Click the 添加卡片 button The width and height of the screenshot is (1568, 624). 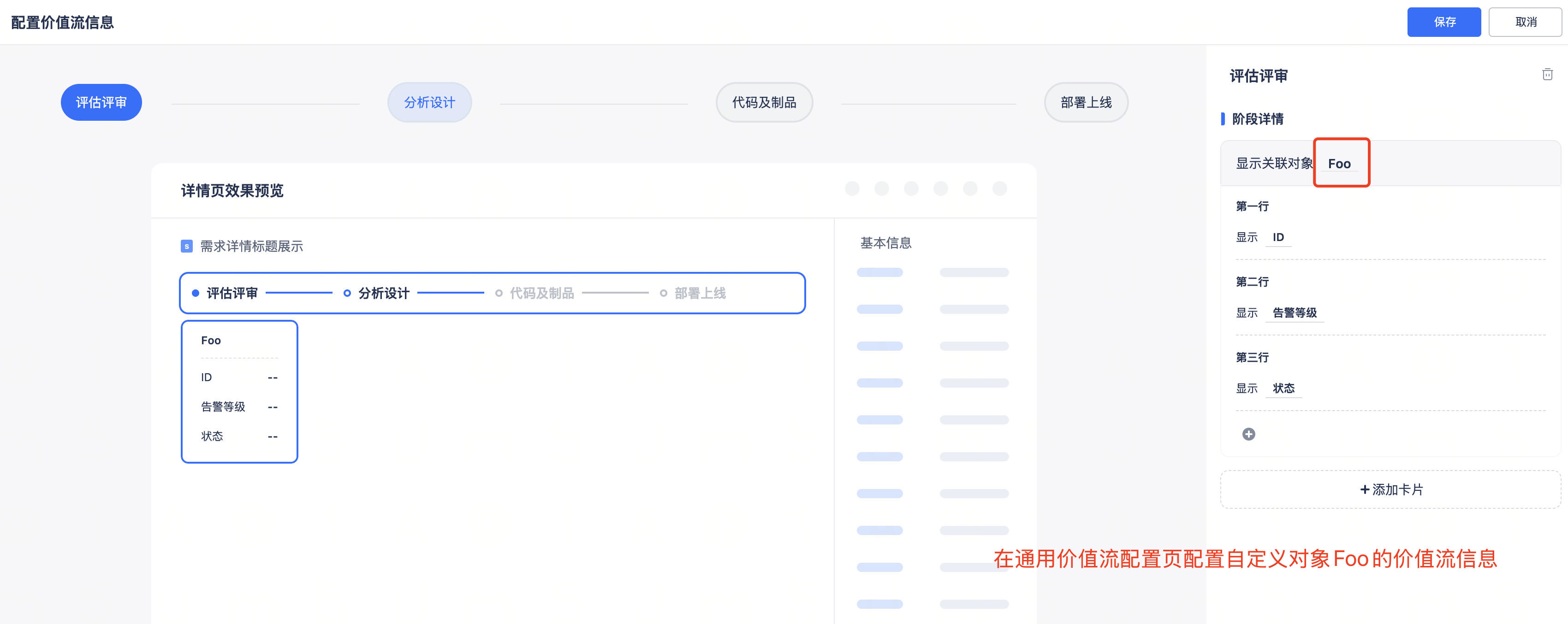(1390, 489)
